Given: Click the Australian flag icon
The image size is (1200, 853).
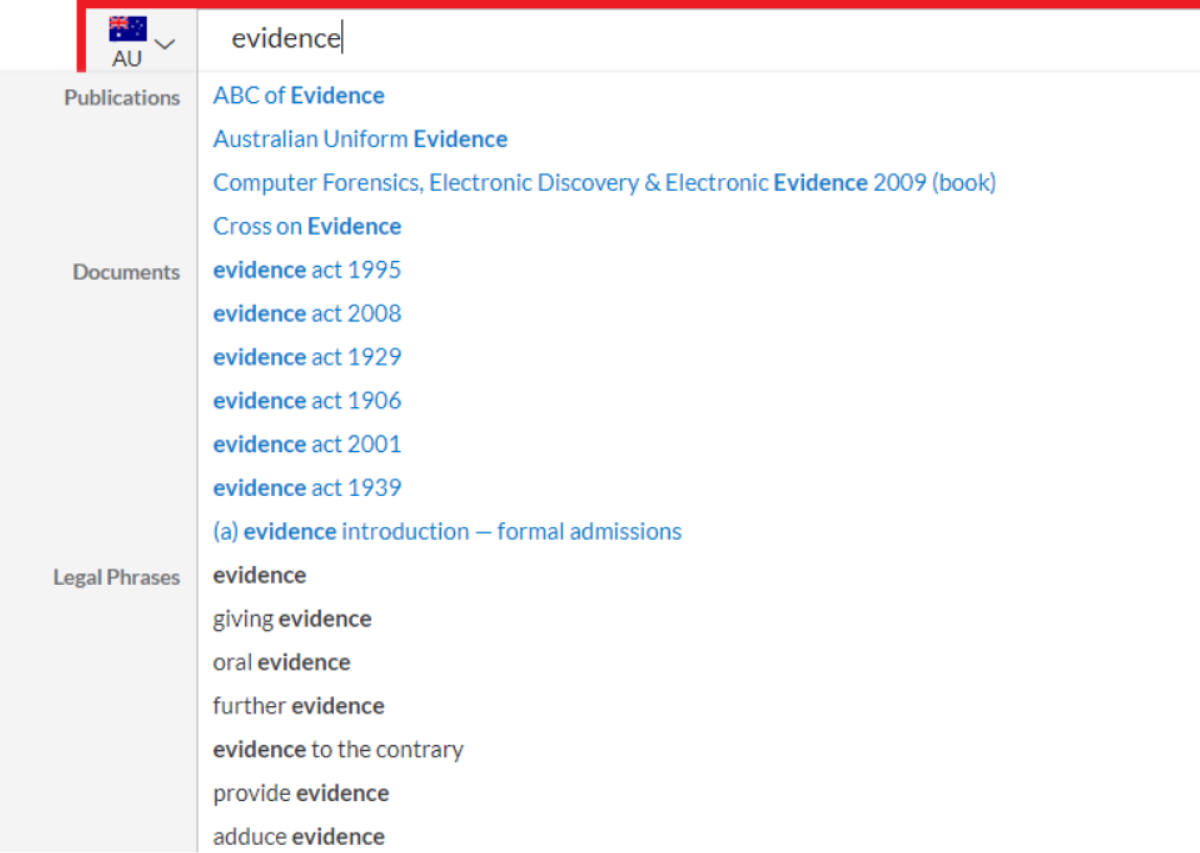Looking at the screenshot, I should (x=127, y=29).
